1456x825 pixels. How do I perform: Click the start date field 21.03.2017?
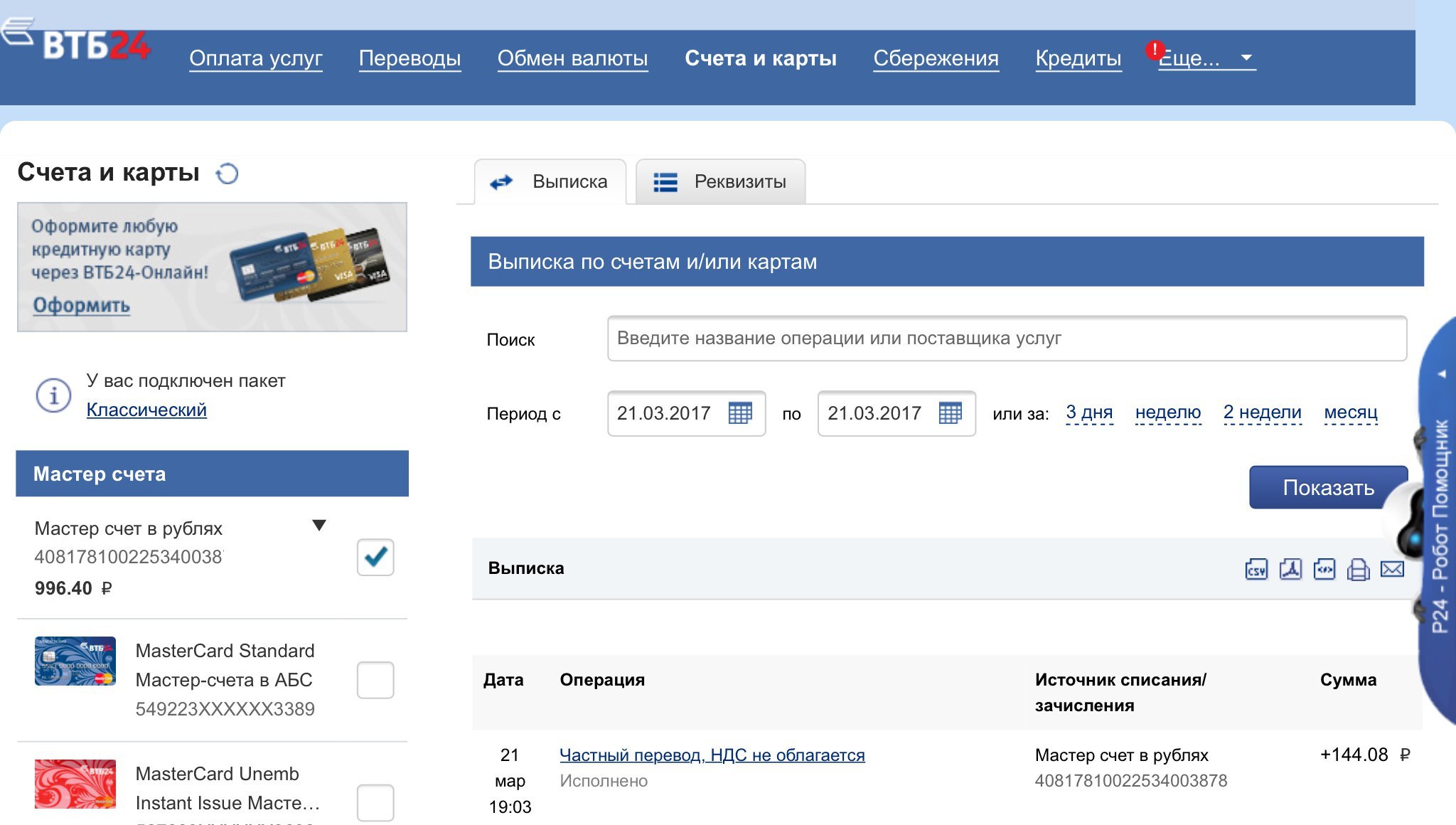click(686, 413)
